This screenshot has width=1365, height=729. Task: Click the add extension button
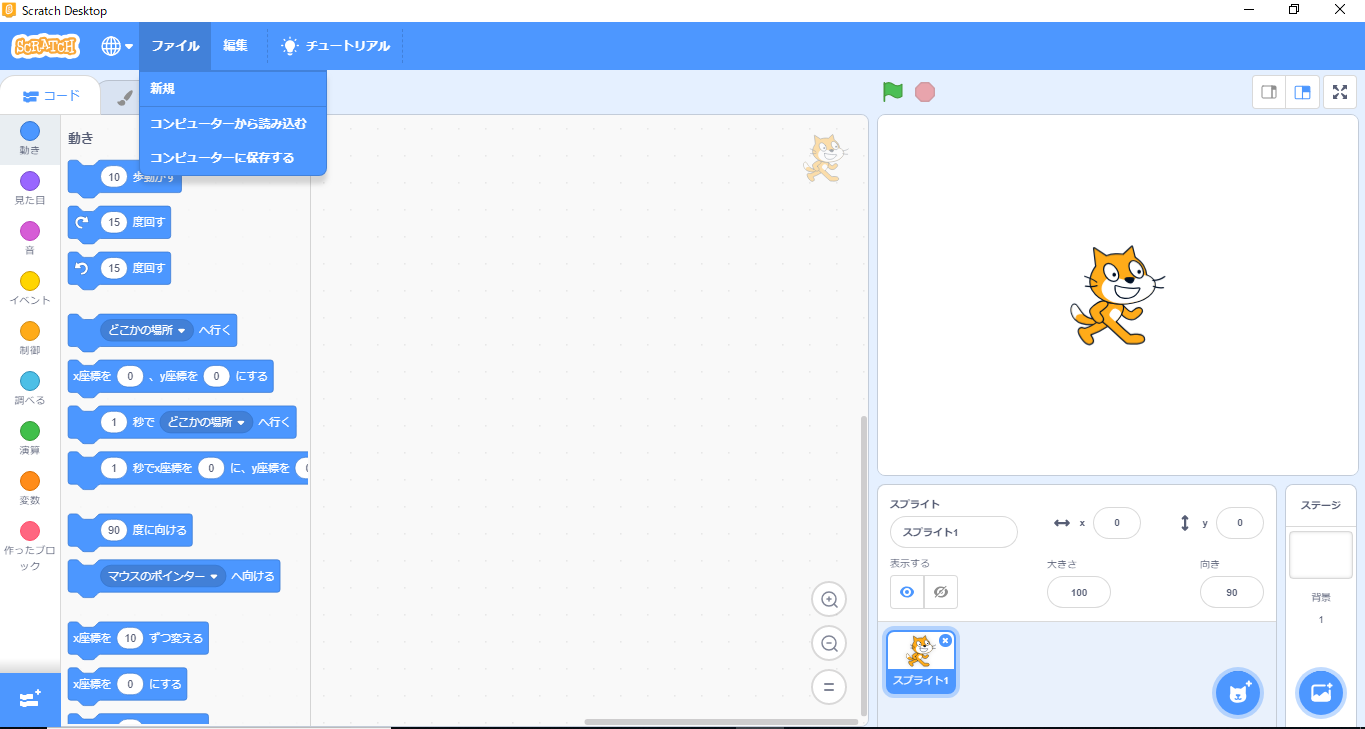[x=30, y=699]
